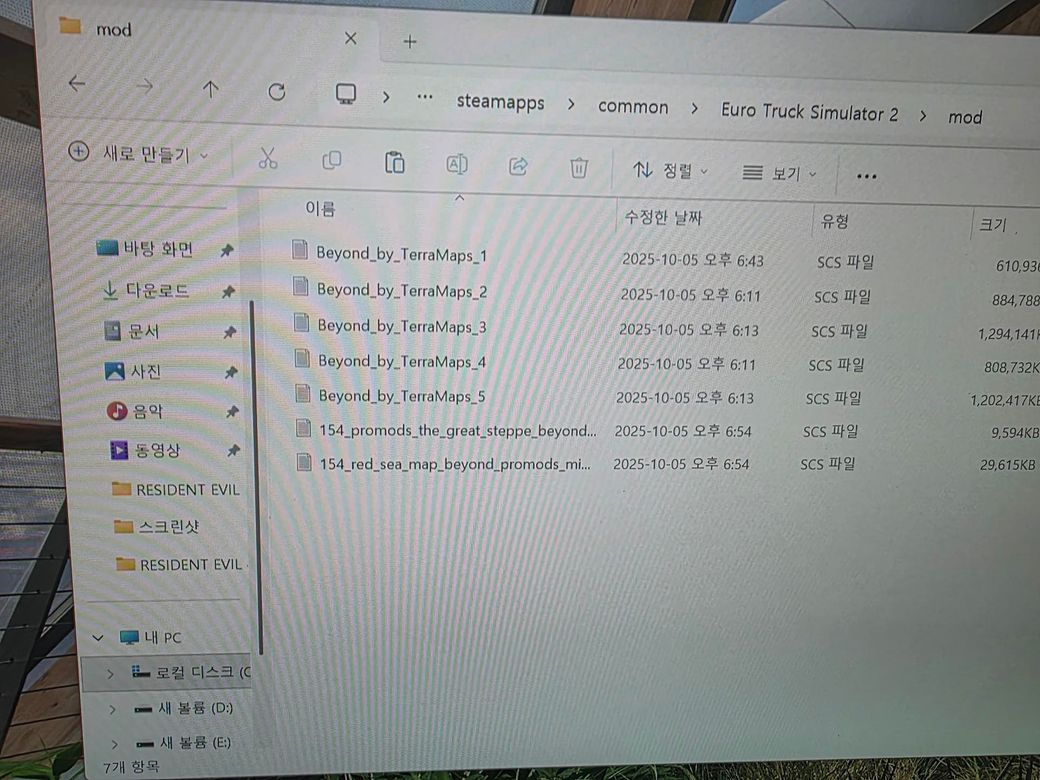
Task: Open the 새로 만들기 dropdown
Action: (139, 153)
